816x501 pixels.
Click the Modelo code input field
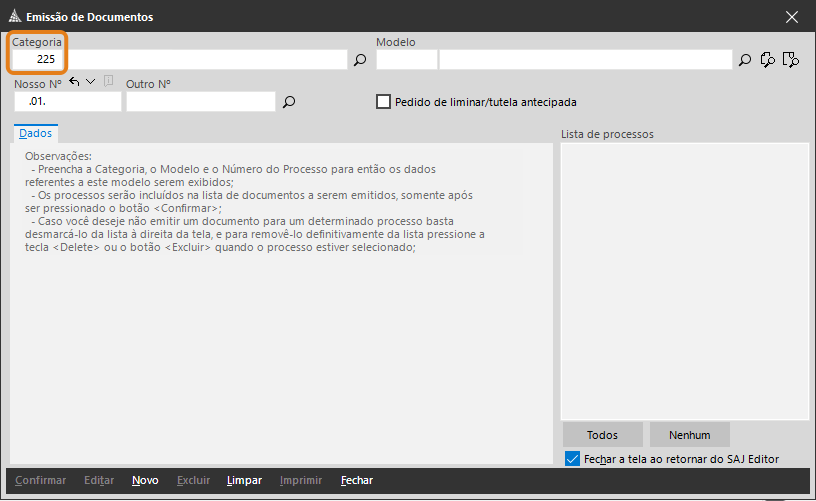click(406, 59)
